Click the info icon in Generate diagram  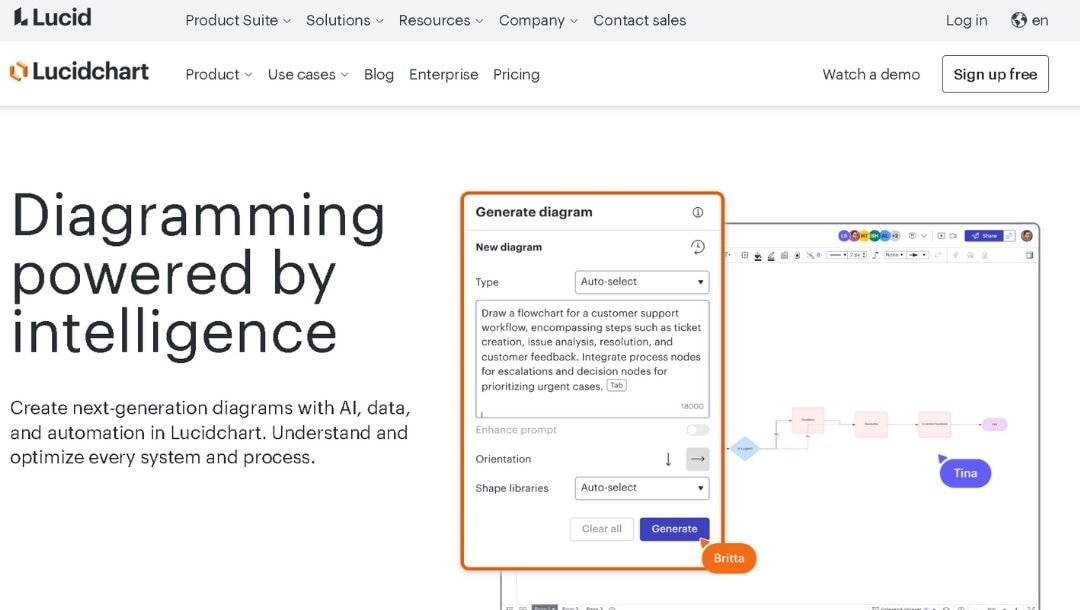pos(698,212)
